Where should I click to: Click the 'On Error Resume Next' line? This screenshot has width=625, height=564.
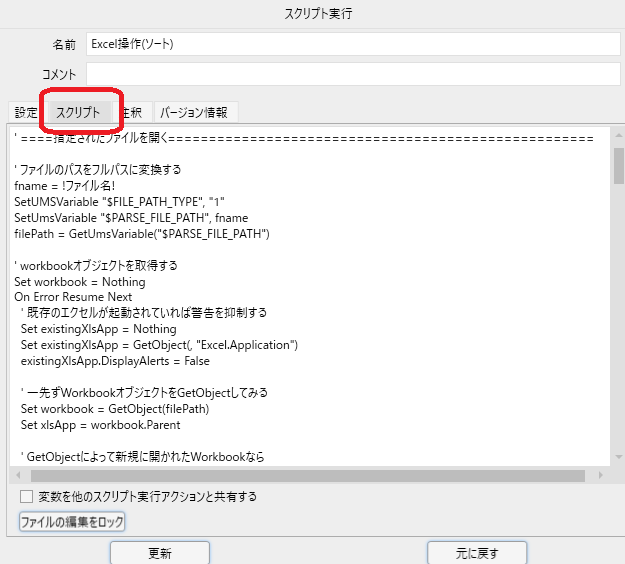pos(71,297)
